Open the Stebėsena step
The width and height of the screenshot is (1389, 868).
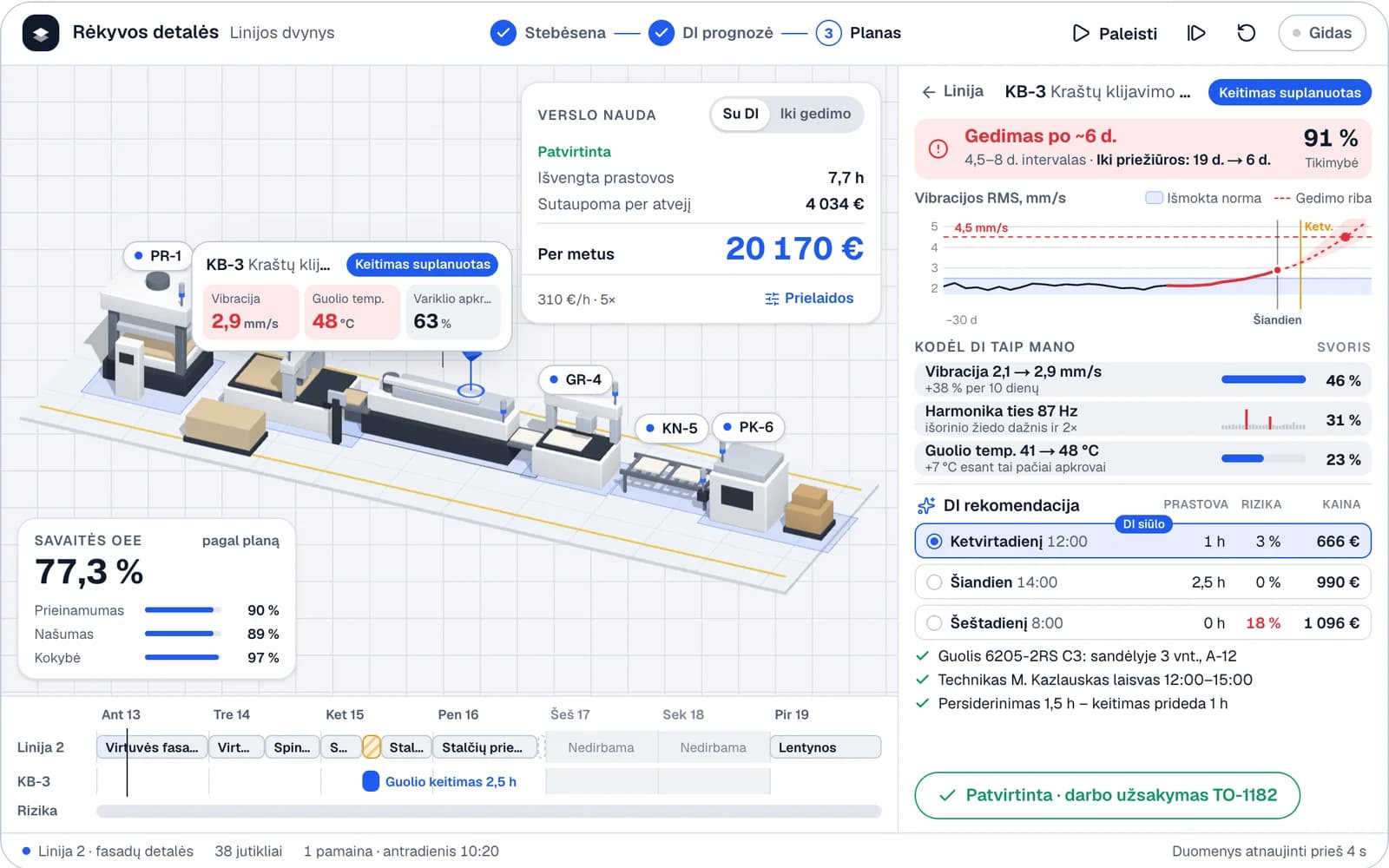[548, 33]
